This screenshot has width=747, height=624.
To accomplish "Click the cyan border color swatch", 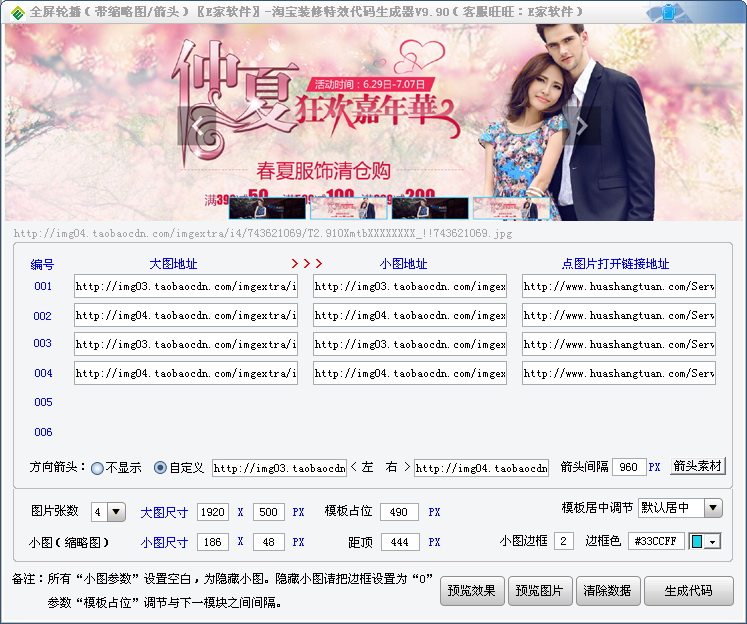I will 697,542.
